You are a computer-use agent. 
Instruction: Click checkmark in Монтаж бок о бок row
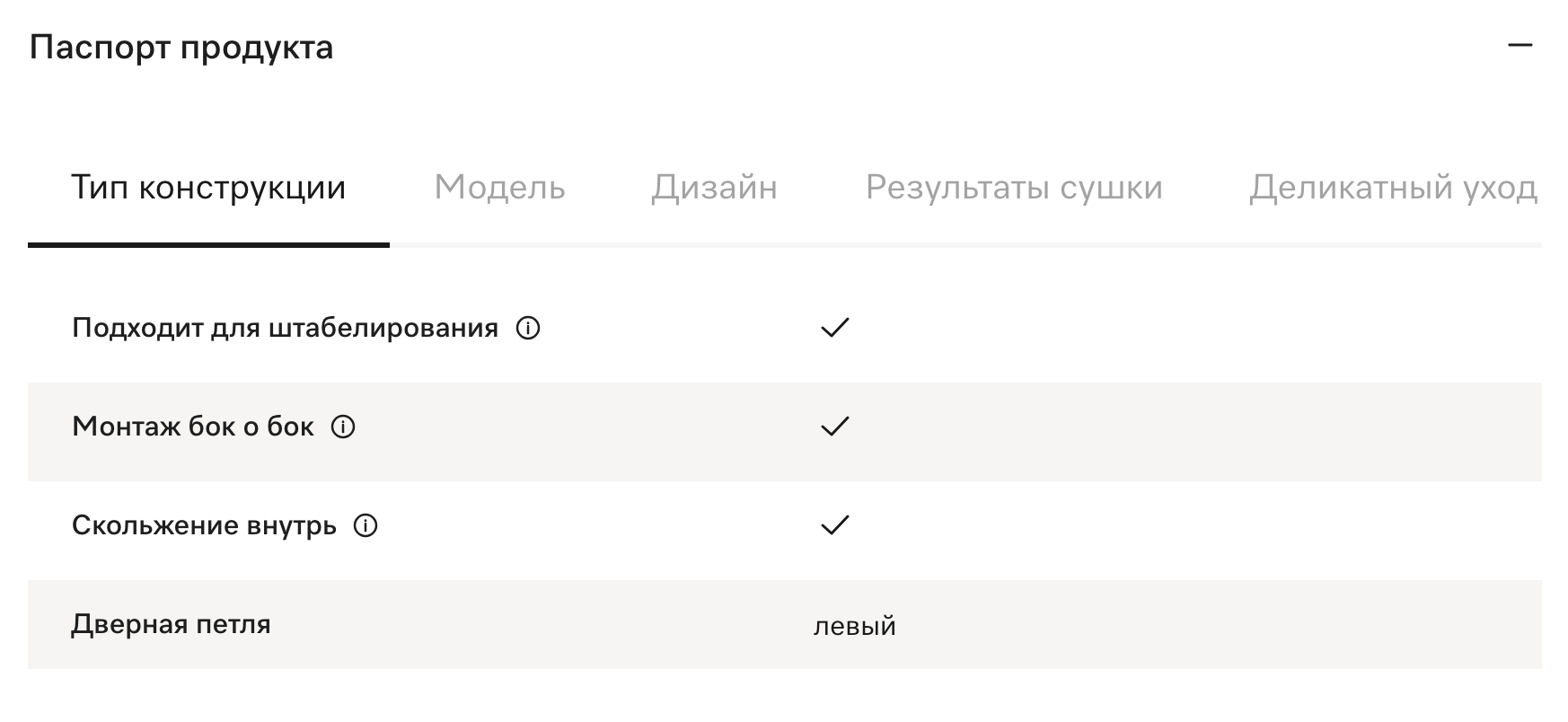click(834, 427)
